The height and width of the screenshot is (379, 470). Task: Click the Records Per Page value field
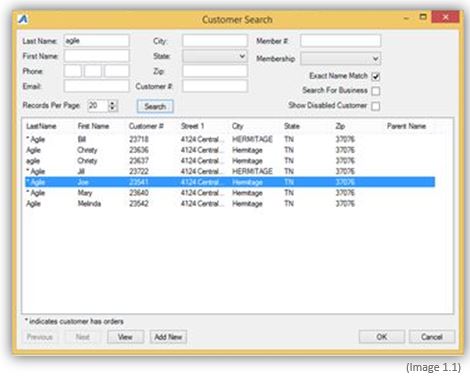98,106
